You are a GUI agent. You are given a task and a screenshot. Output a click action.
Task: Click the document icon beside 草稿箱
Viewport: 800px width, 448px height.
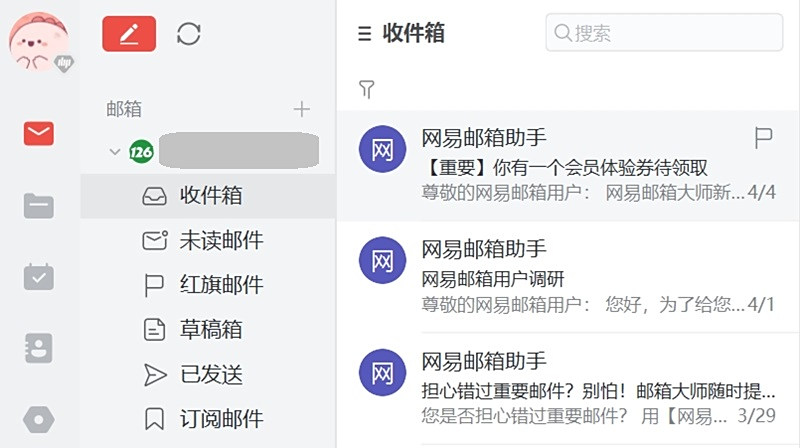(x=154, y=330)
